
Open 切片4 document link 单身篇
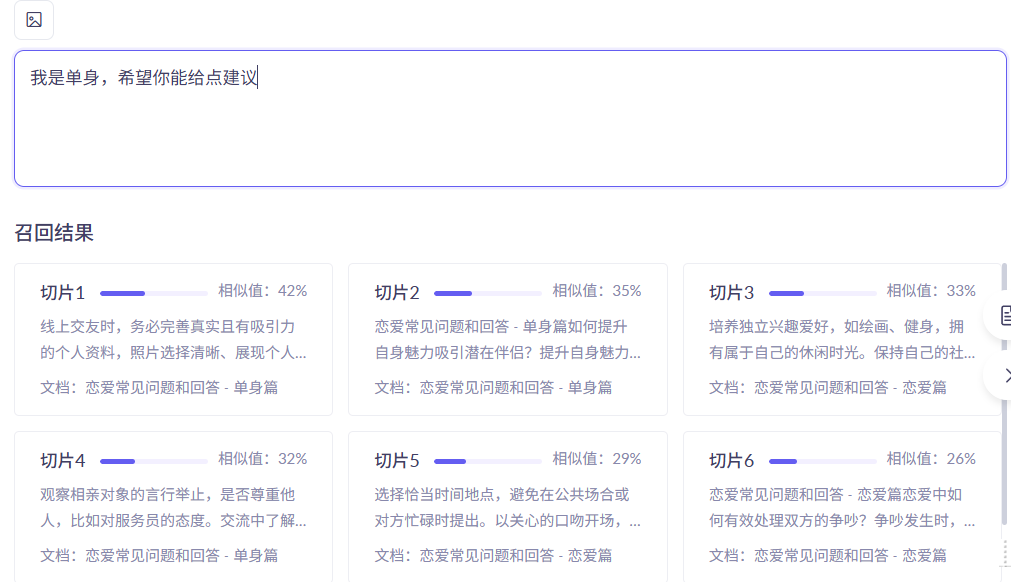(x=159, y=556)
